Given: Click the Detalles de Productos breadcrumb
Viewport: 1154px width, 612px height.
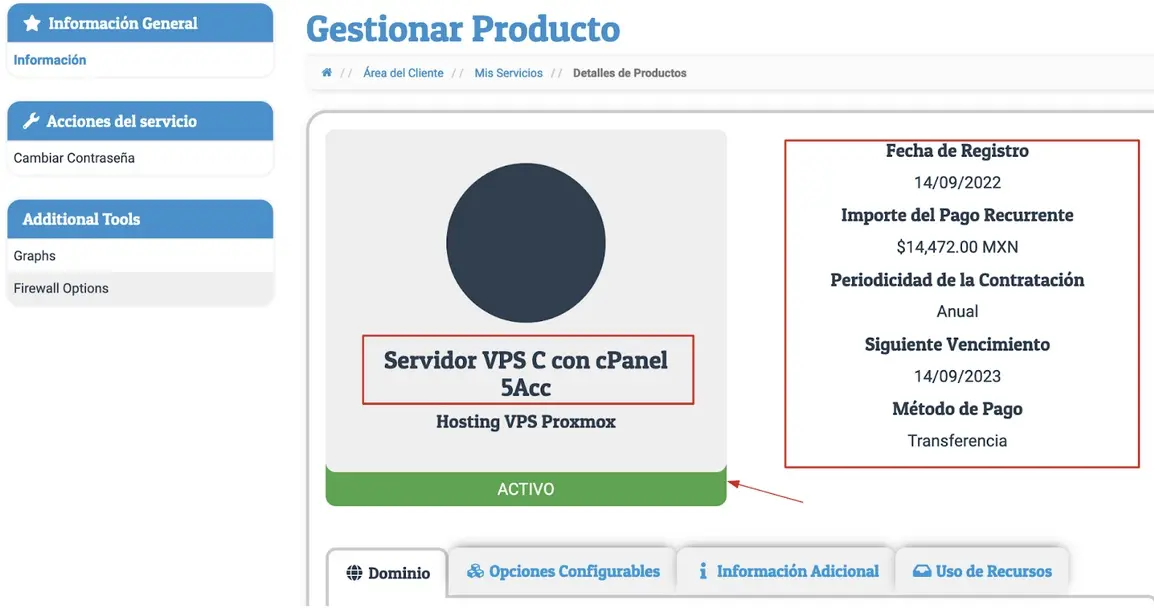Looking at the screenshot, I should tap(629, 73).
